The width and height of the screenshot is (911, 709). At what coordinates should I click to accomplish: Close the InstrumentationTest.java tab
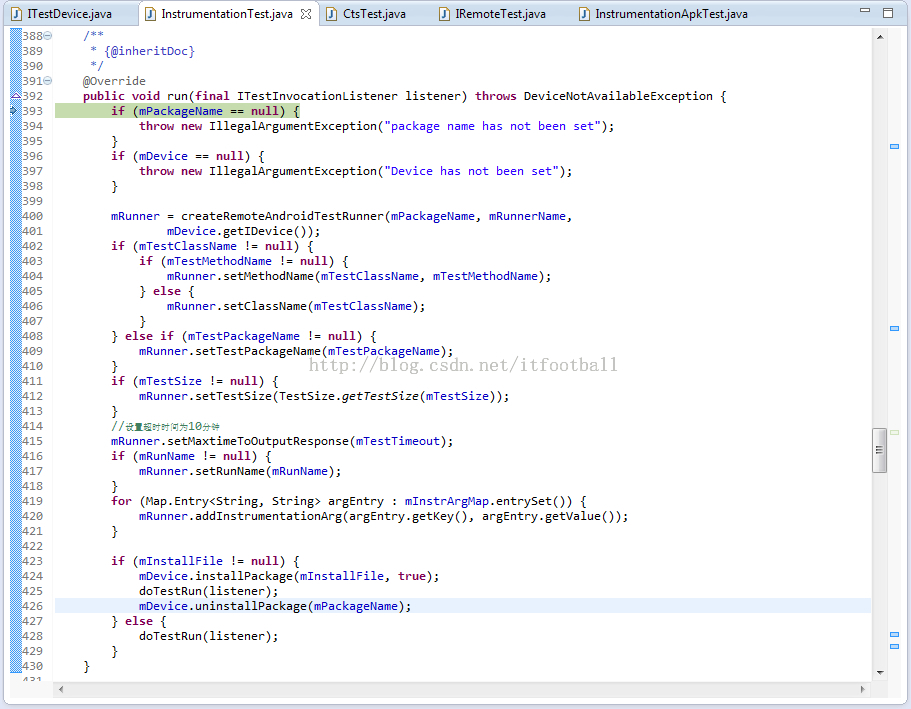coord(306,14)
